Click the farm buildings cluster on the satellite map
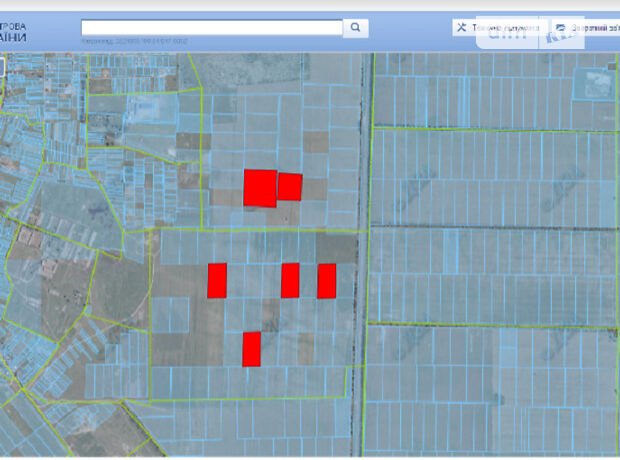The width and height of the screenshot is (620, 460). point(597,80)
